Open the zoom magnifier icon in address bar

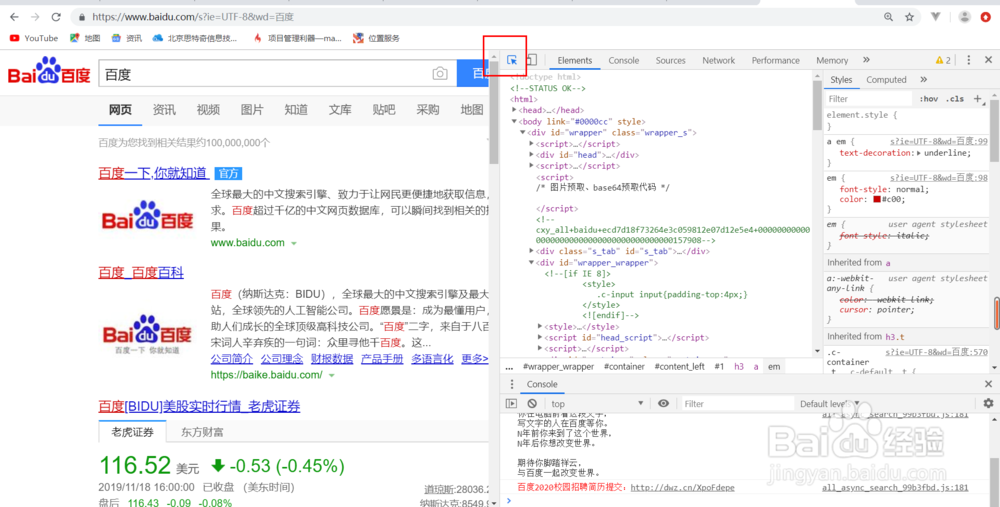point(888,17)
